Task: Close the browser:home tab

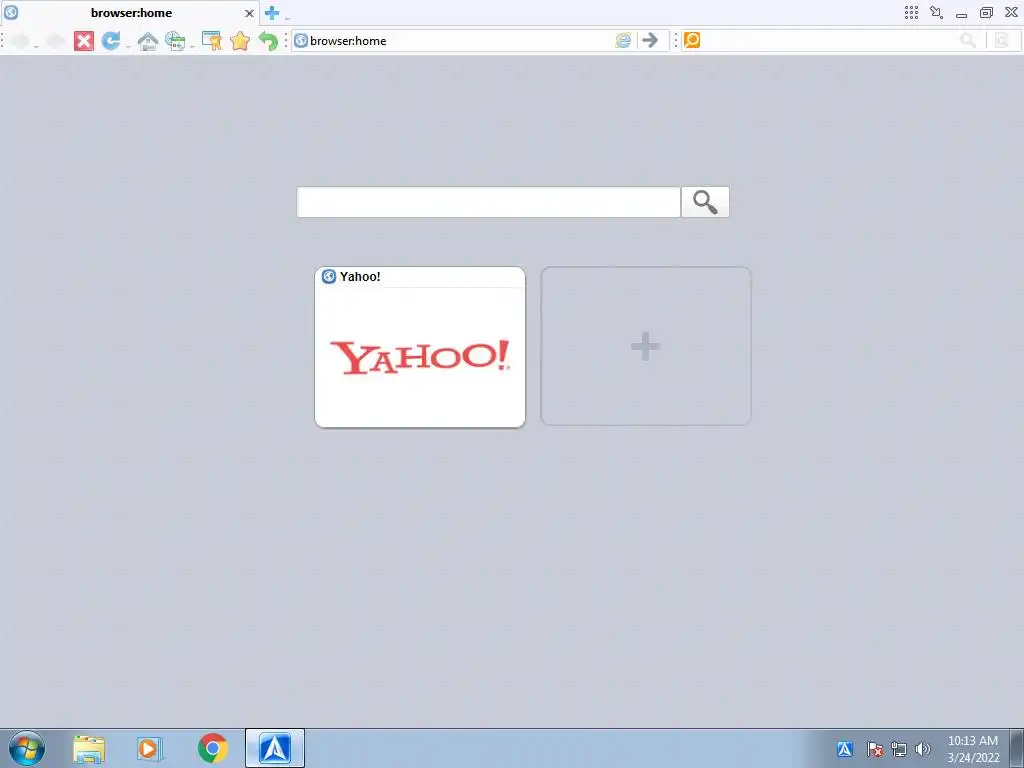Action: click(x=249, y=13)
